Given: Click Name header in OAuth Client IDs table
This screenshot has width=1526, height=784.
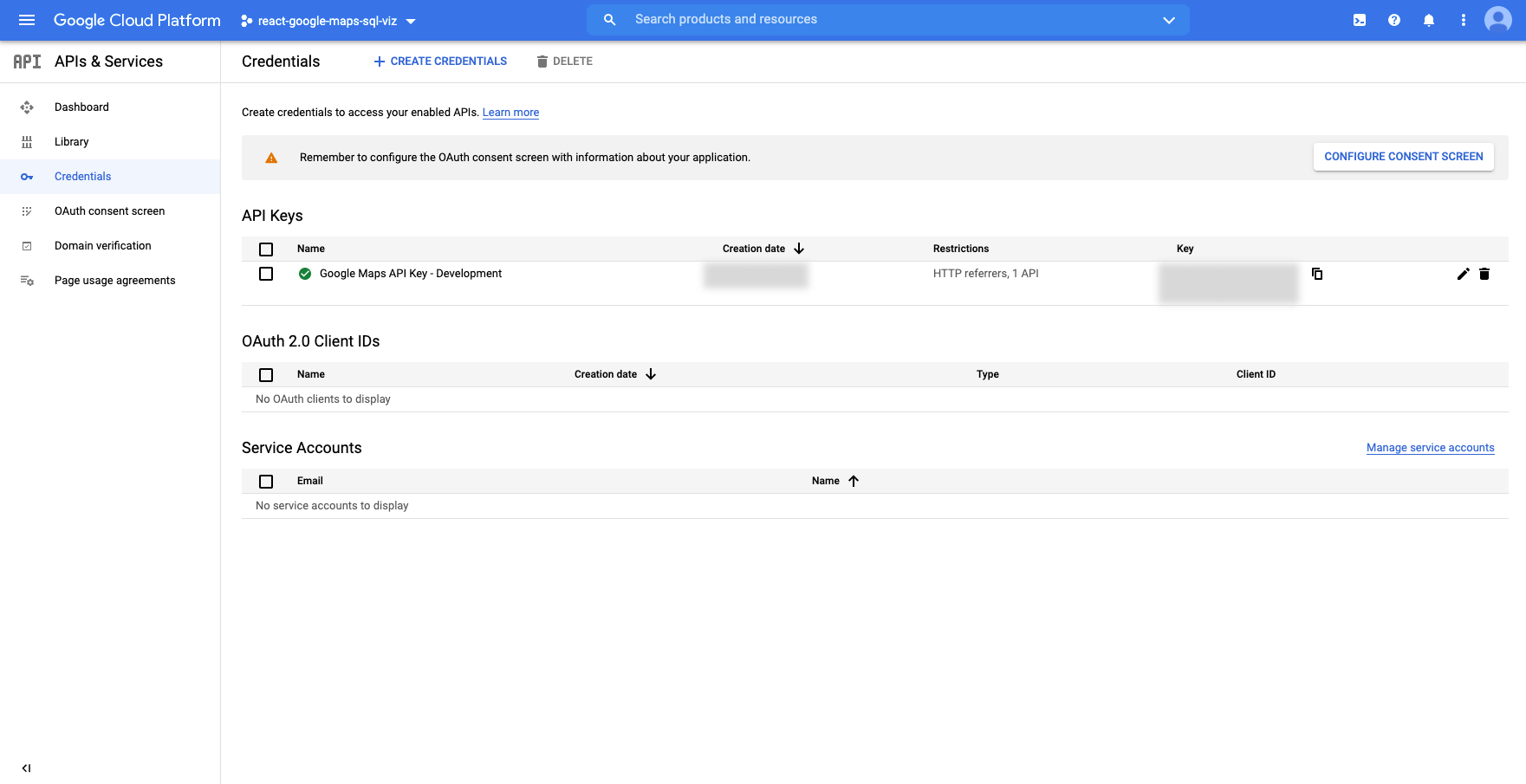Looking at the screenshot, I should [311, 374].
